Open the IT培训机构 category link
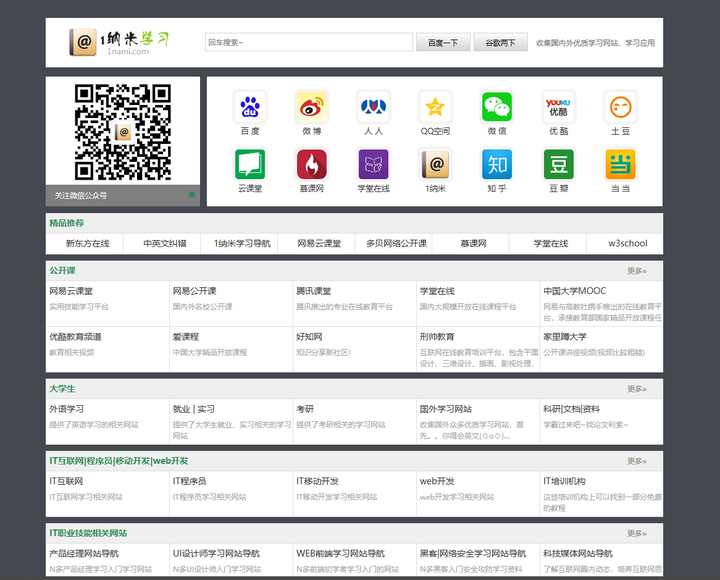The image size is (720, 580). click(x=564, y=481)
